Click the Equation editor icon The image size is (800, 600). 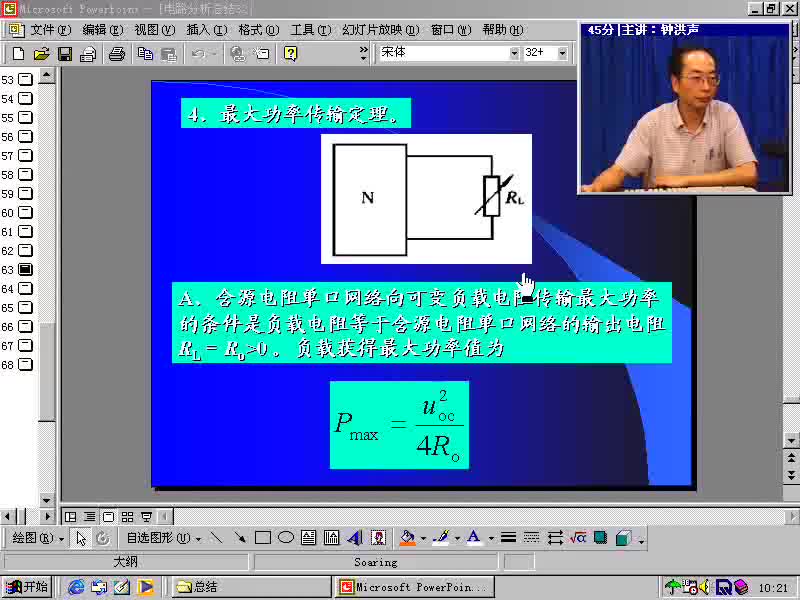click(x=578, y=537)
